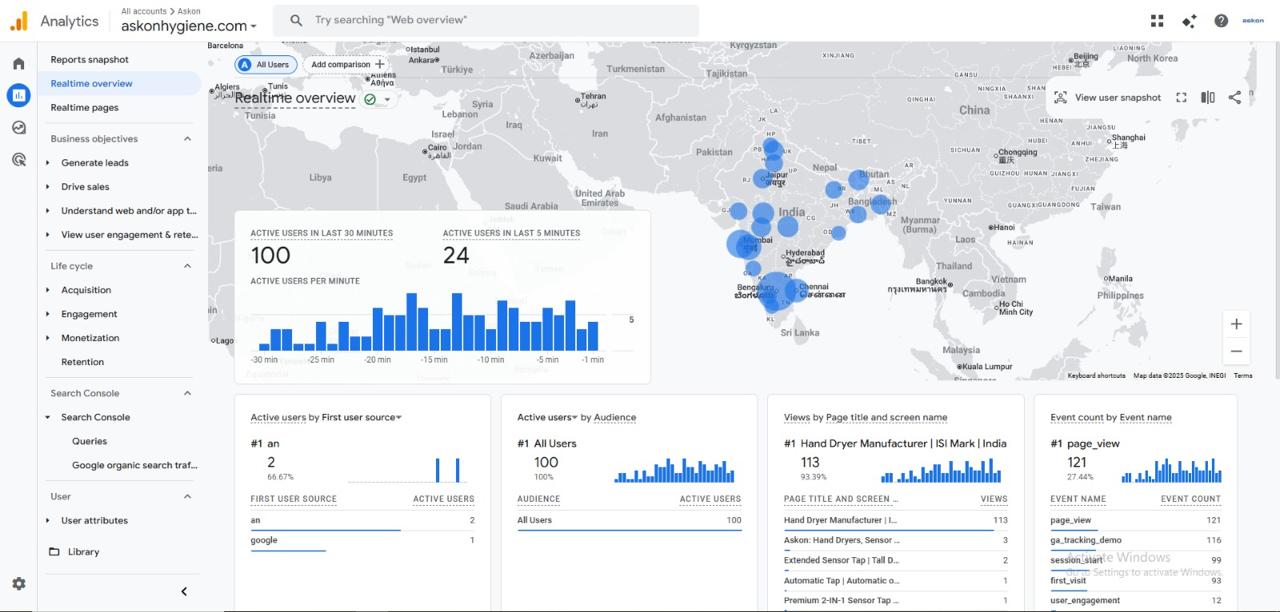The image size is (1280, 612).
Task: Click the ga_tracking_demo event row
Action: tap(1135, 540)
